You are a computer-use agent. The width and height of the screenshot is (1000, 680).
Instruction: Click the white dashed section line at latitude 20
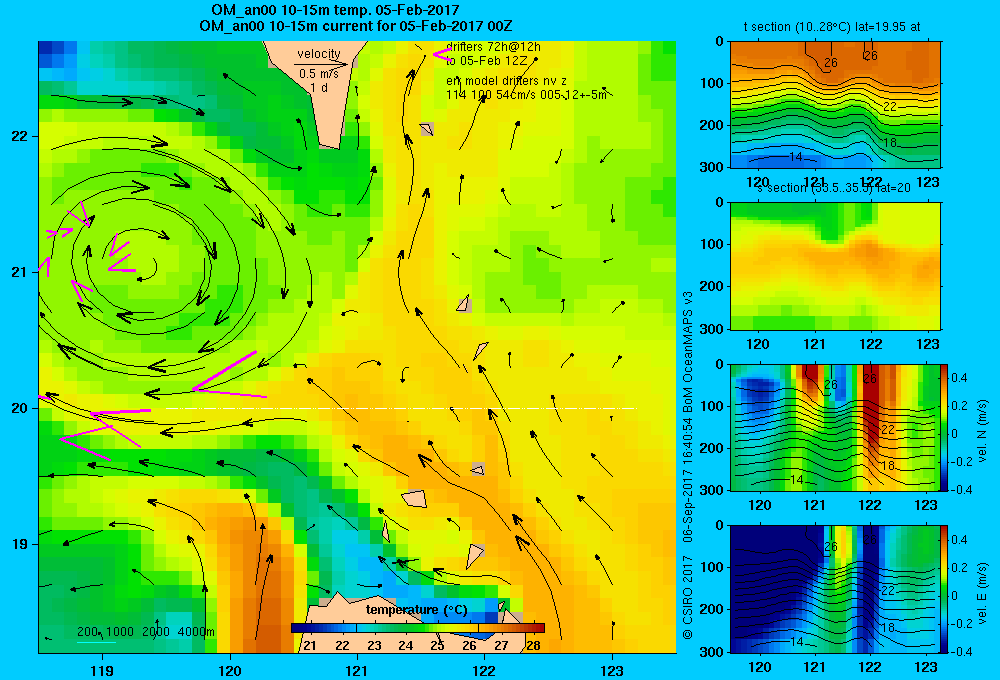402,408
